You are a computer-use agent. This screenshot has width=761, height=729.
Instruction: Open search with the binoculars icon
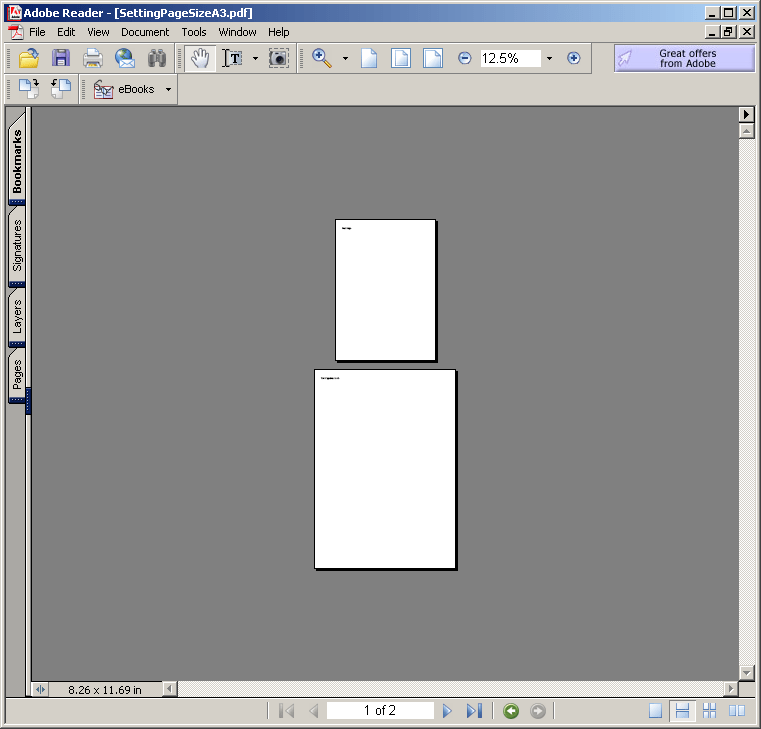157,58
